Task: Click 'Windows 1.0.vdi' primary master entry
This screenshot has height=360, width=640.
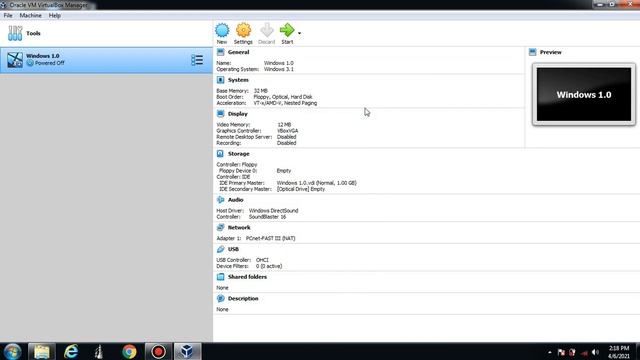Action: pos(316,183)
